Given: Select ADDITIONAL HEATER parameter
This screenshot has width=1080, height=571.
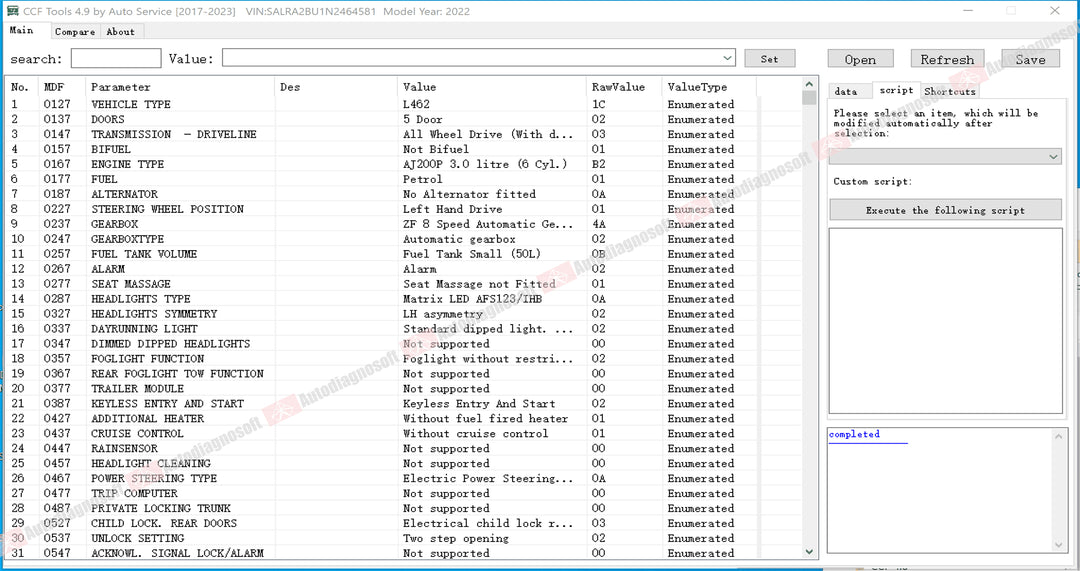Looking at the screenshot, I should 147,418.
